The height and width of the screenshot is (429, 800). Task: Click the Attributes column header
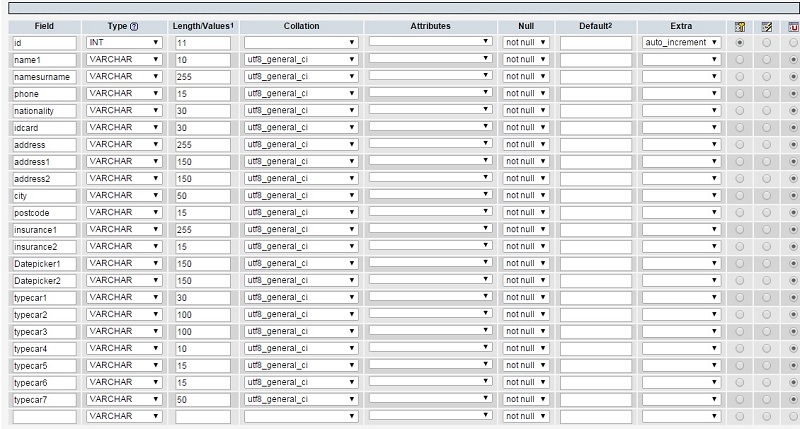point(431,26)
